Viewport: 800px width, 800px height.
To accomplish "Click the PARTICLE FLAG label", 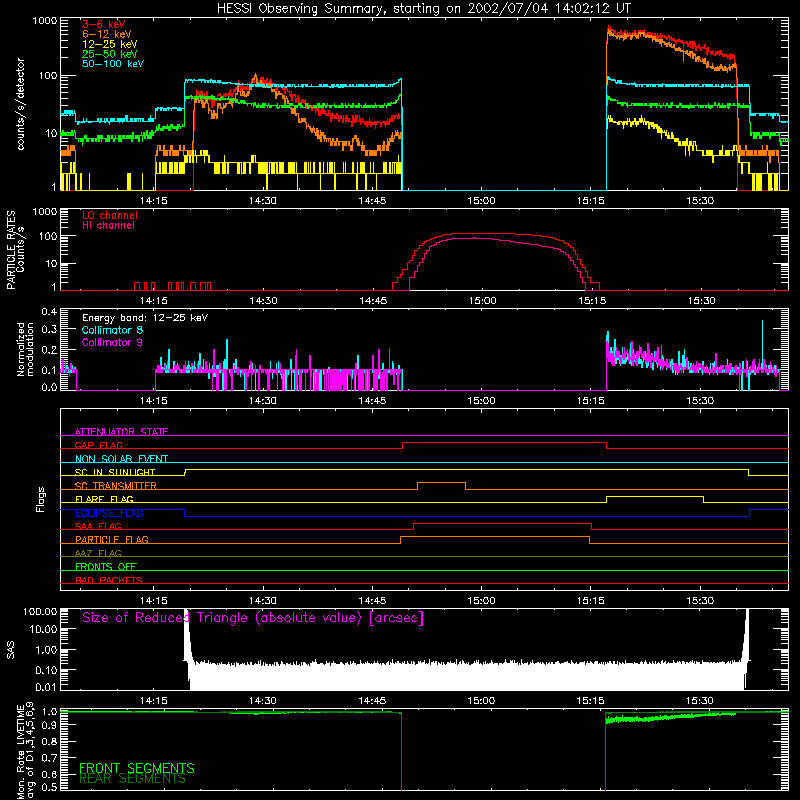I will tap(112, 539).
